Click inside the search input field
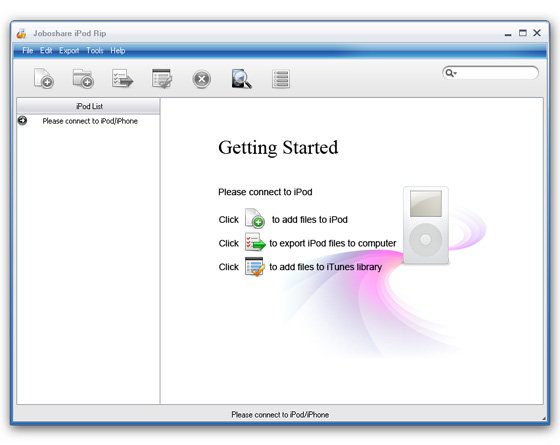The image size is (560, 445). (496, 73)
